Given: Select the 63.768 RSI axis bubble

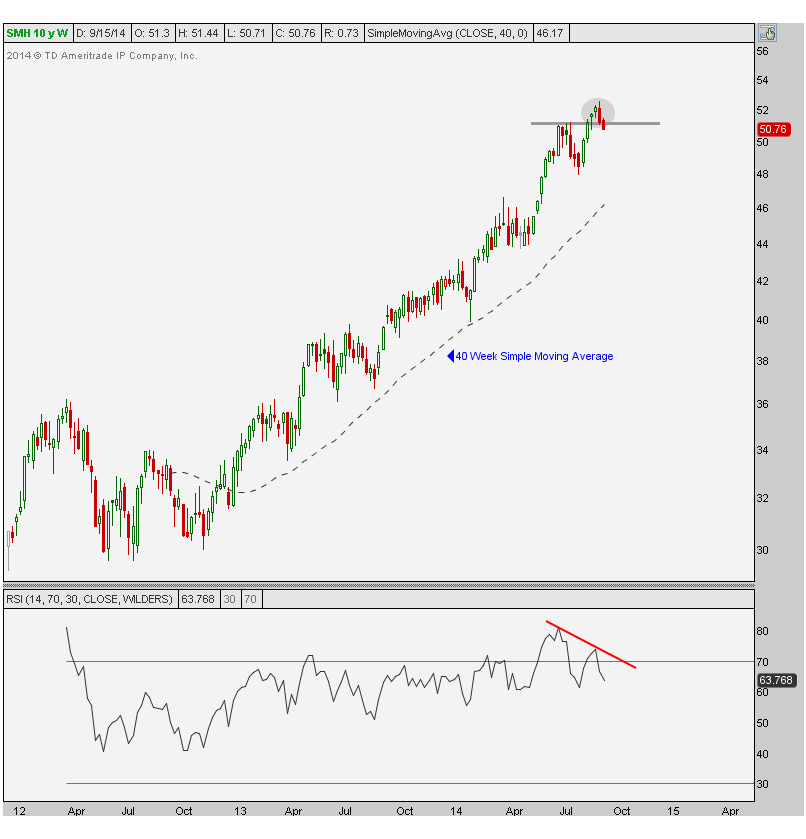Looking at the screenshot, I should pos(776,680).
